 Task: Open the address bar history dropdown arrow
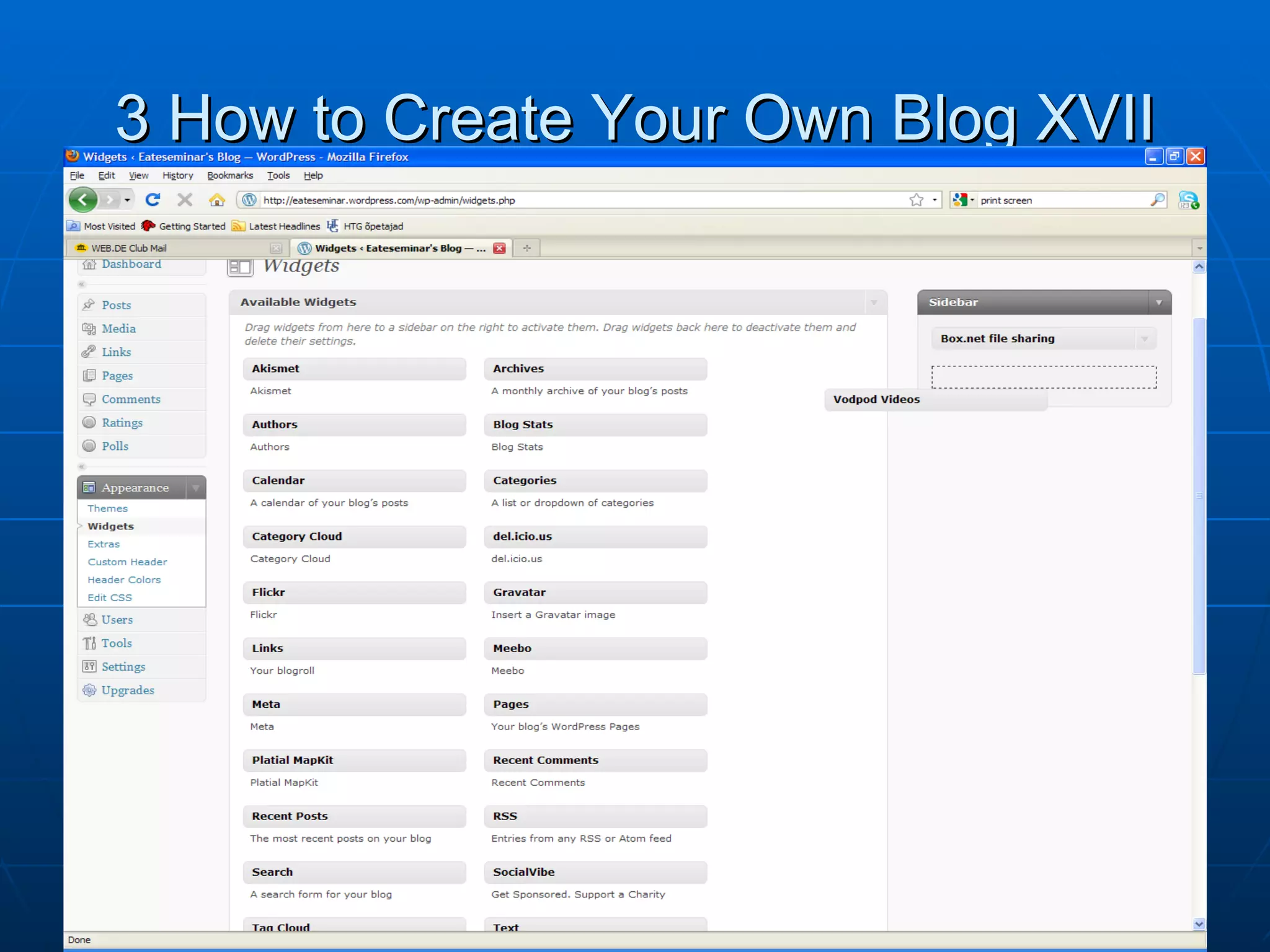935,200
